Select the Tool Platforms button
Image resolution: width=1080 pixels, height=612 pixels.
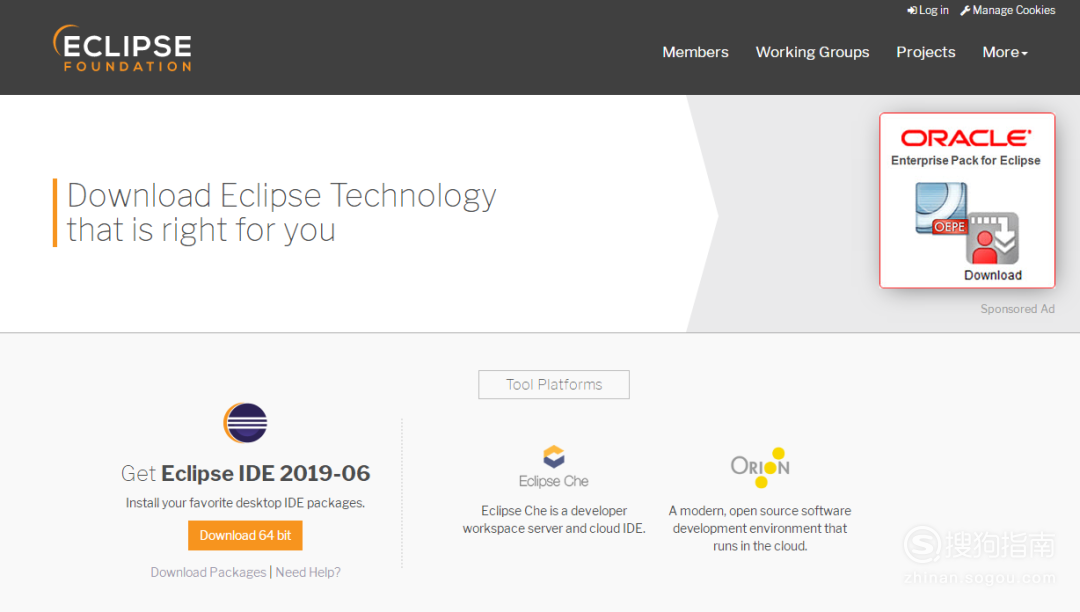pyautogui.click(x=554, y=384)
